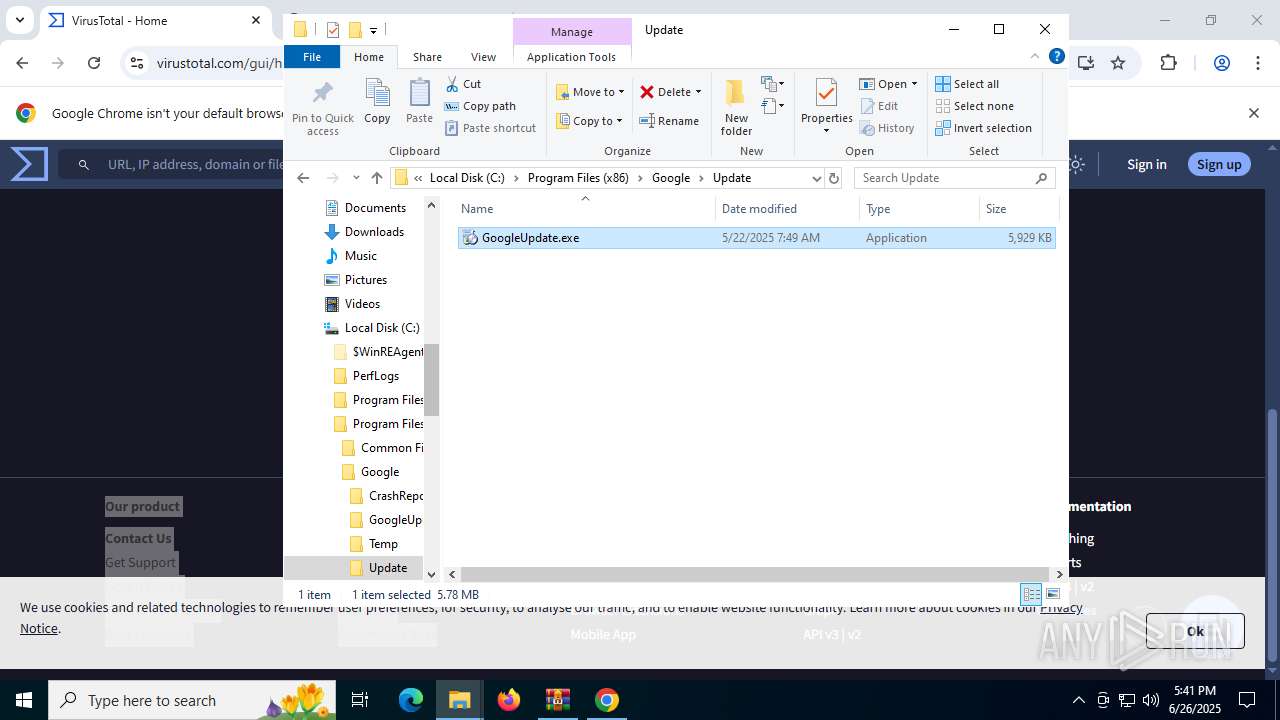
Task: Click Sign up on VirusTotal
Action: point(1219,164)
